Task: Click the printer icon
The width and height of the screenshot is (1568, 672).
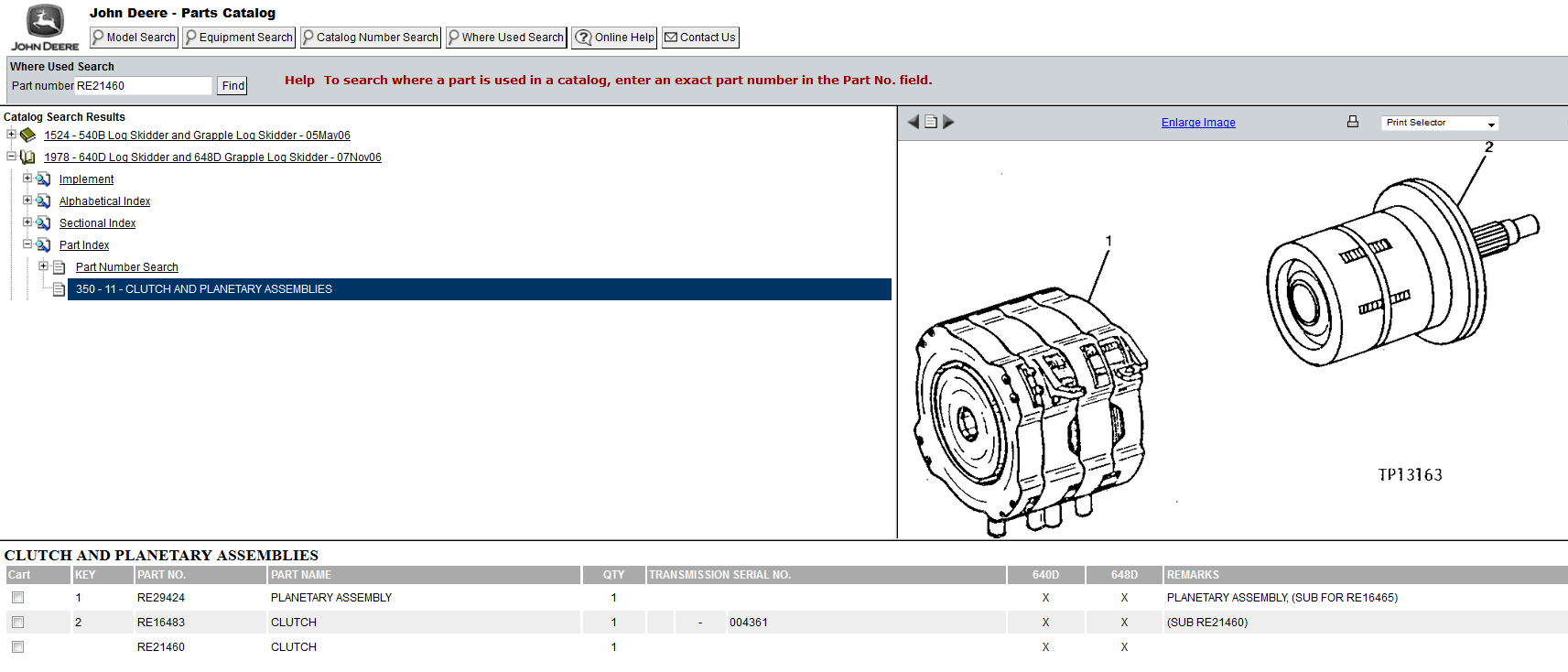Action: pos(1352,122)
